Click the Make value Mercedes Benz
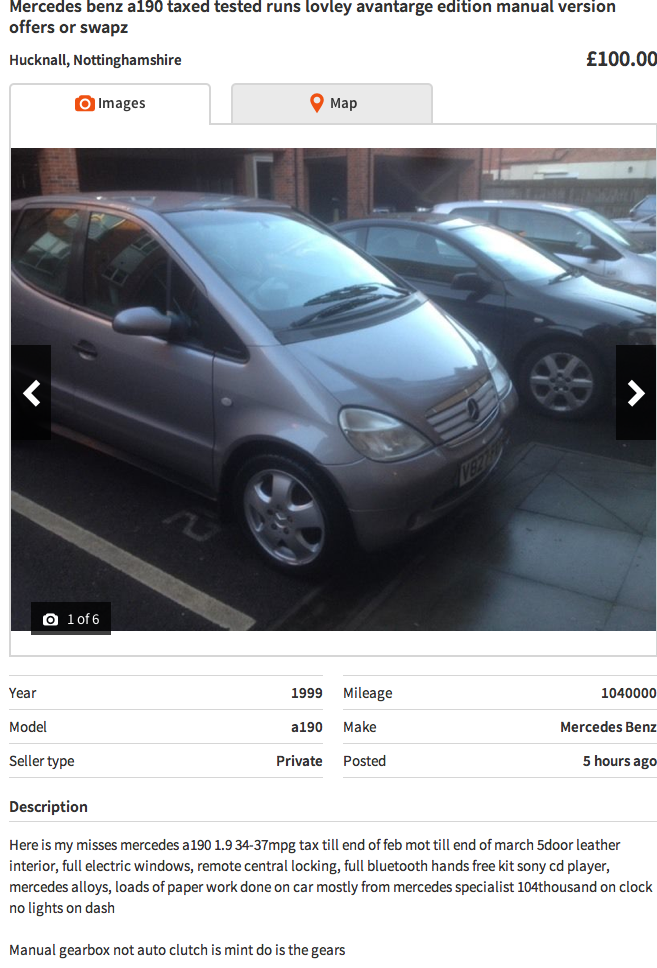657x968 pixels. [608, 727]
